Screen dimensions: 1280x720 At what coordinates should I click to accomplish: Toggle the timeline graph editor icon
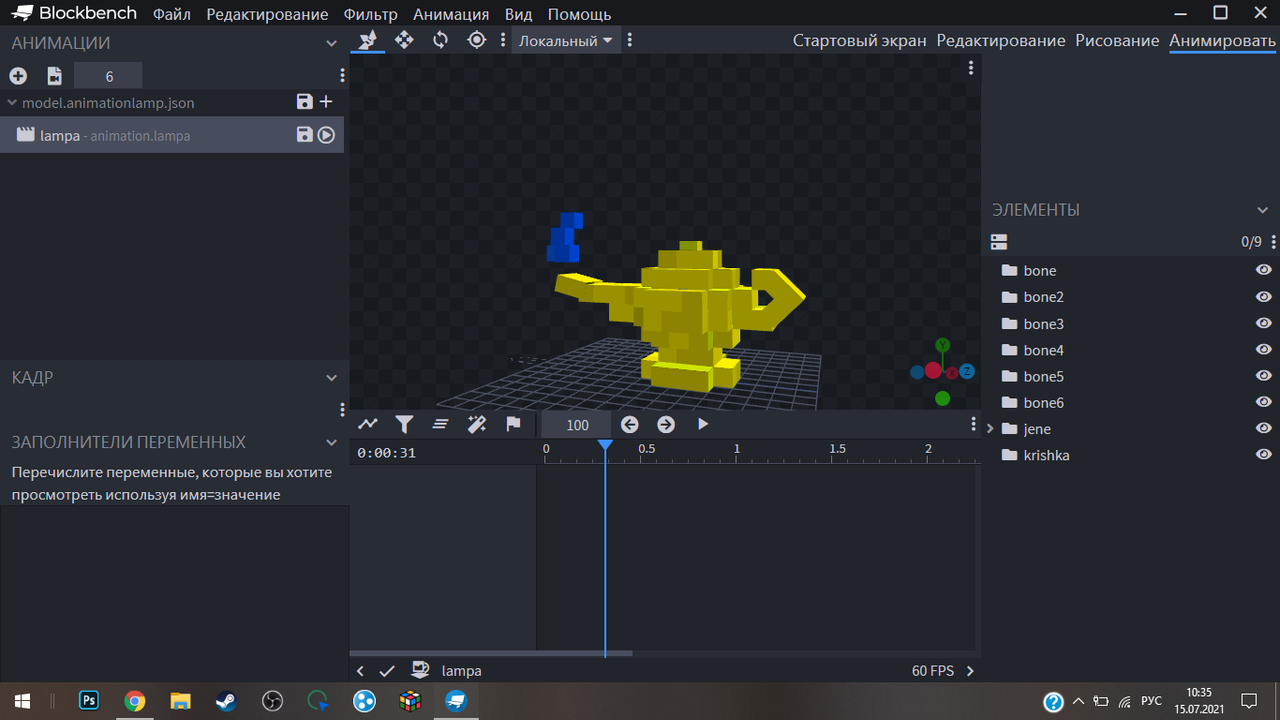(x=368, y=424)
